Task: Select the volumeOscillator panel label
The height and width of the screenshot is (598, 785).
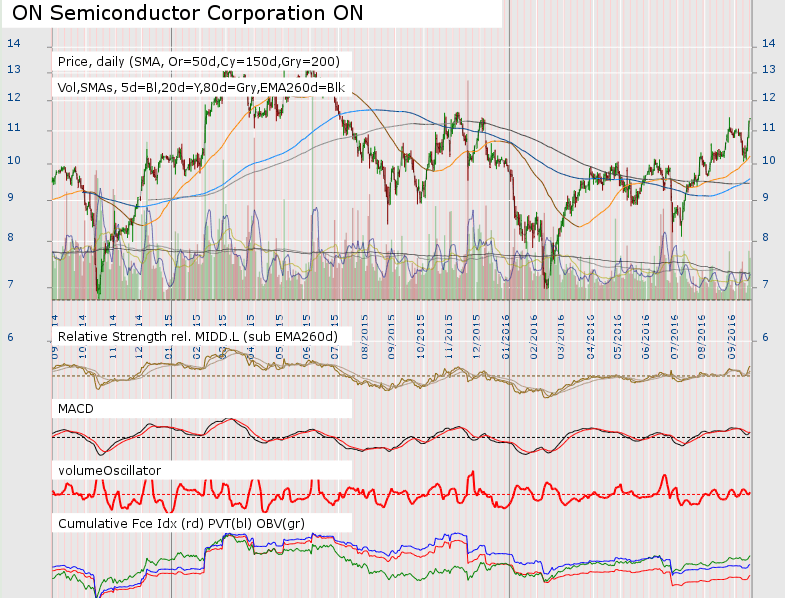Action: click(x=110, y=470)
